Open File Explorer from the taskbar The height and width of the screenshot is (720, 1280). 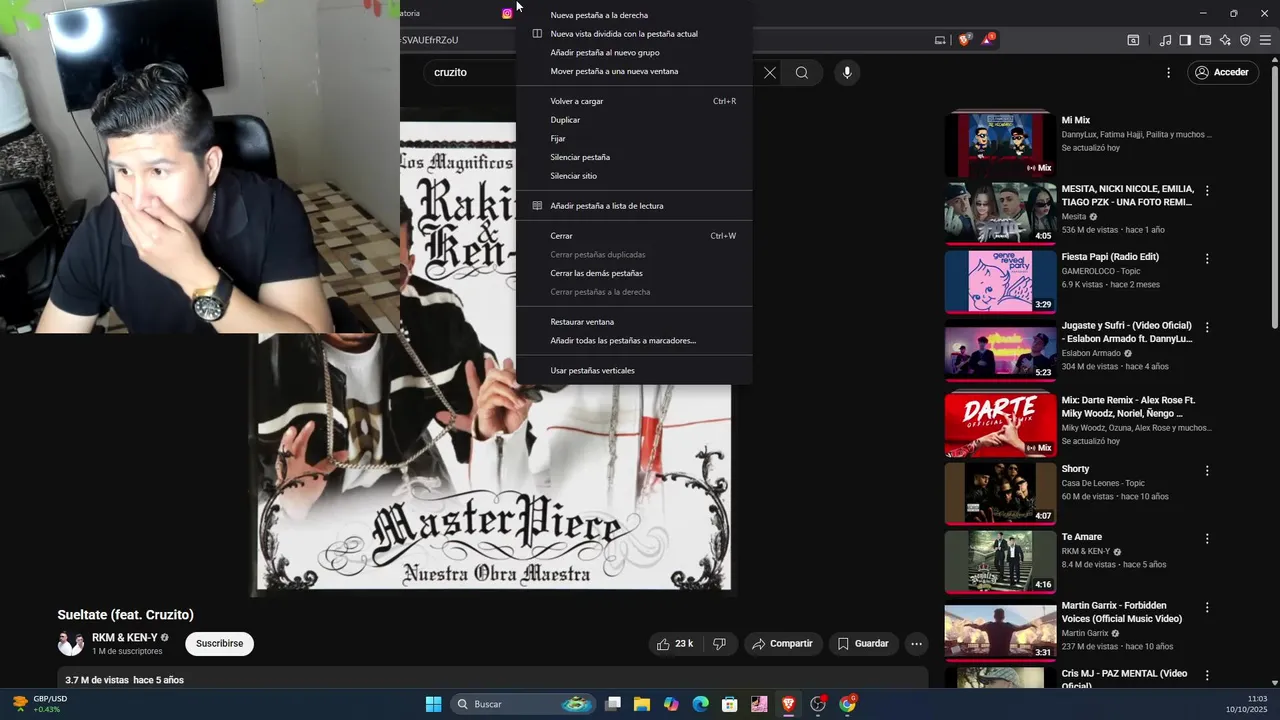click(642, 704)
